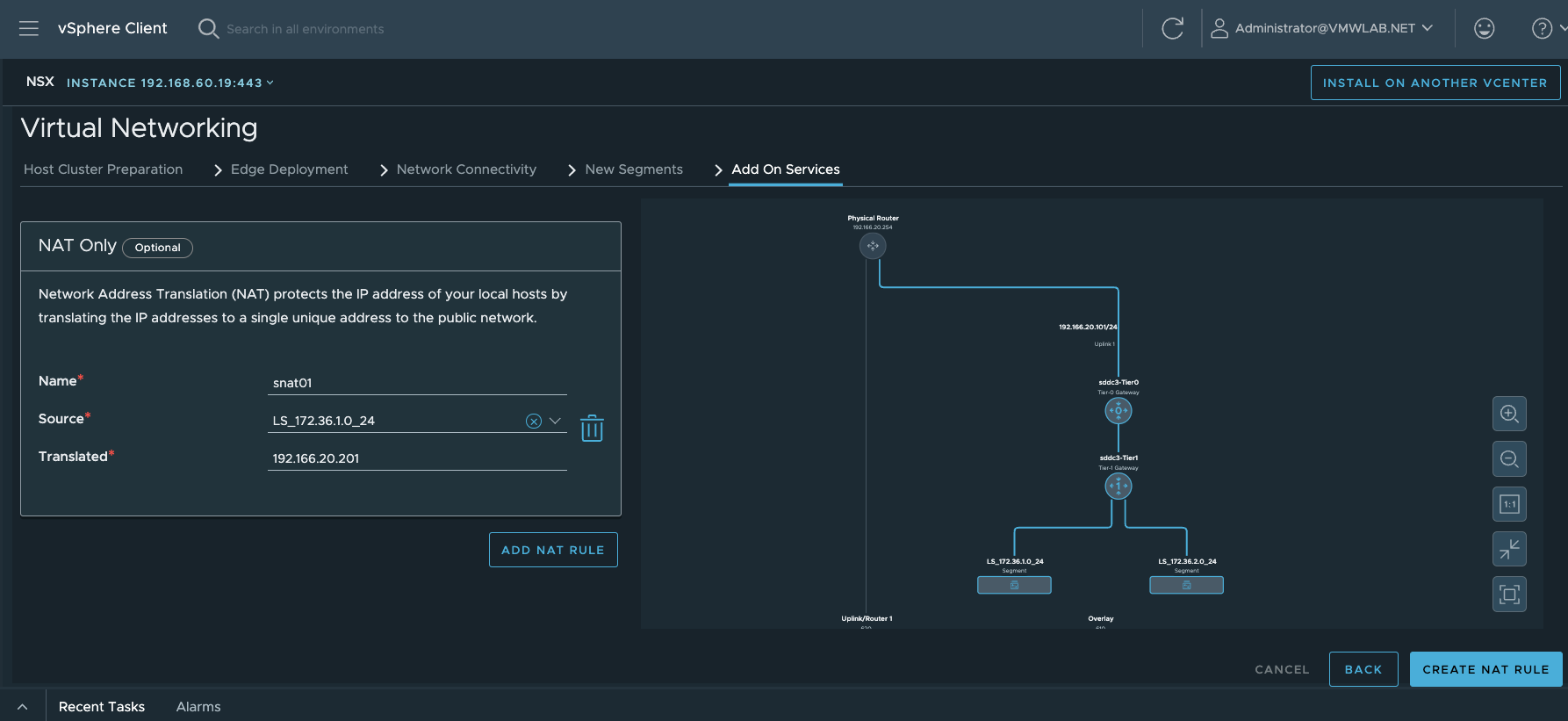Delete the NAT rule with trash icon
1568x721 pixels.
coord(592,428)
